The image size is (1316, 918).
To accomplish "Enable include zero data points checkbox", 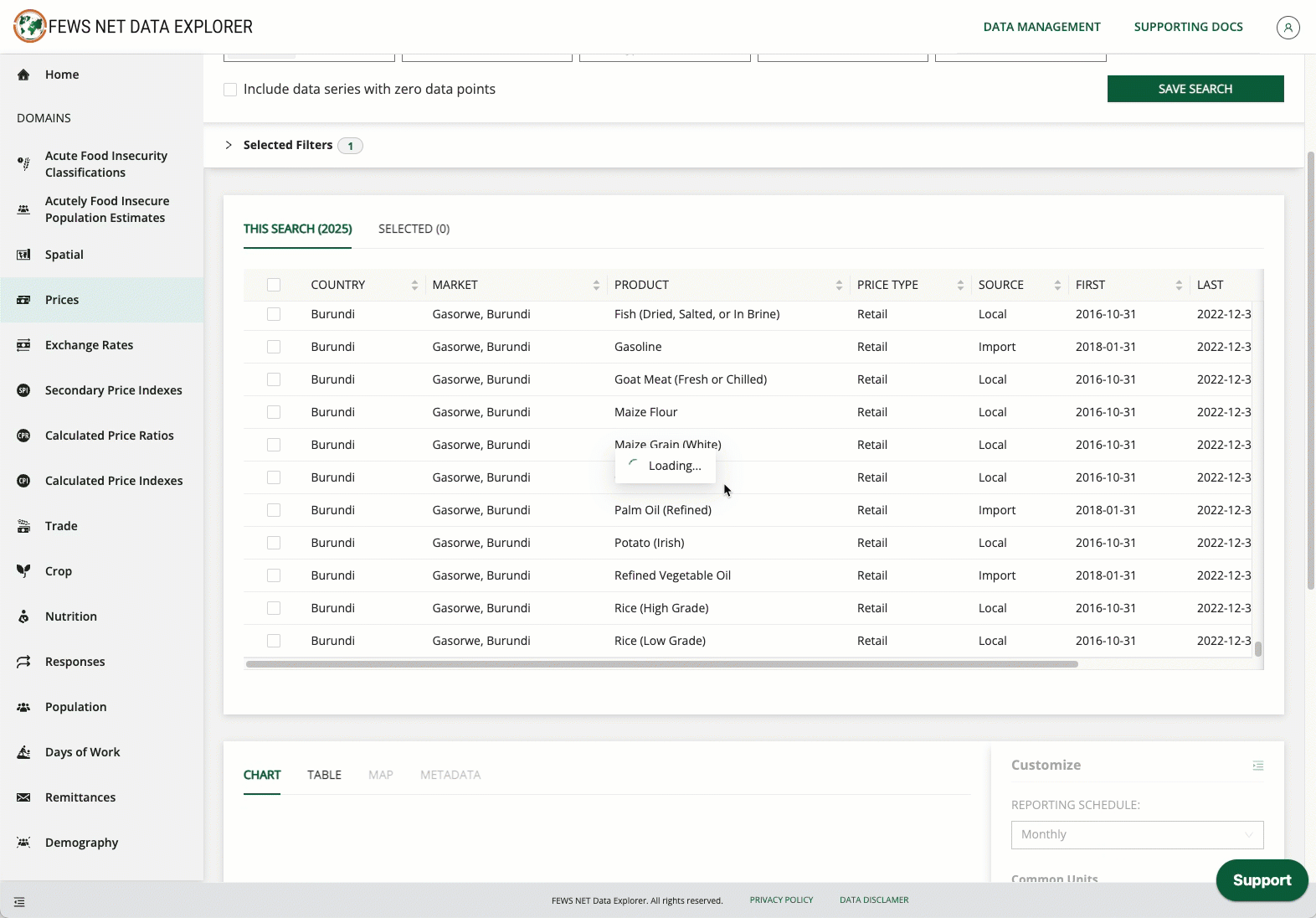I will pos(230,90).
